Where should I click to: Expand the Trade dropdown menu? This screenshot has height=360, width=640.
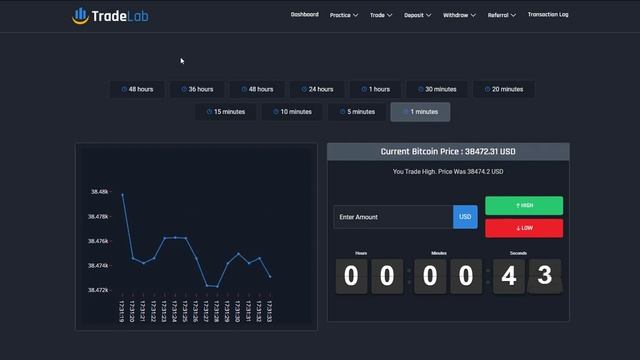(380, 15)
